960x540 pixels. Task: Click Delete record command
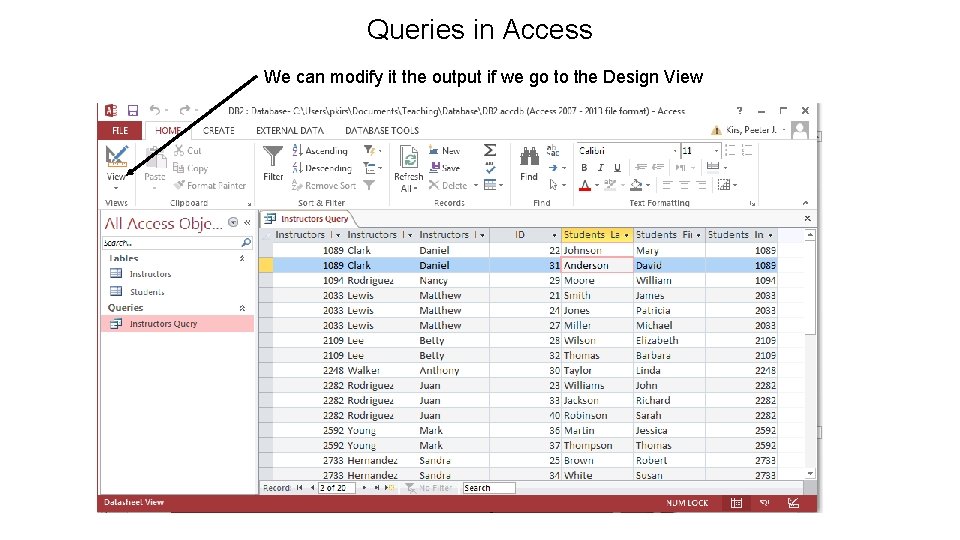coord(448,185)
